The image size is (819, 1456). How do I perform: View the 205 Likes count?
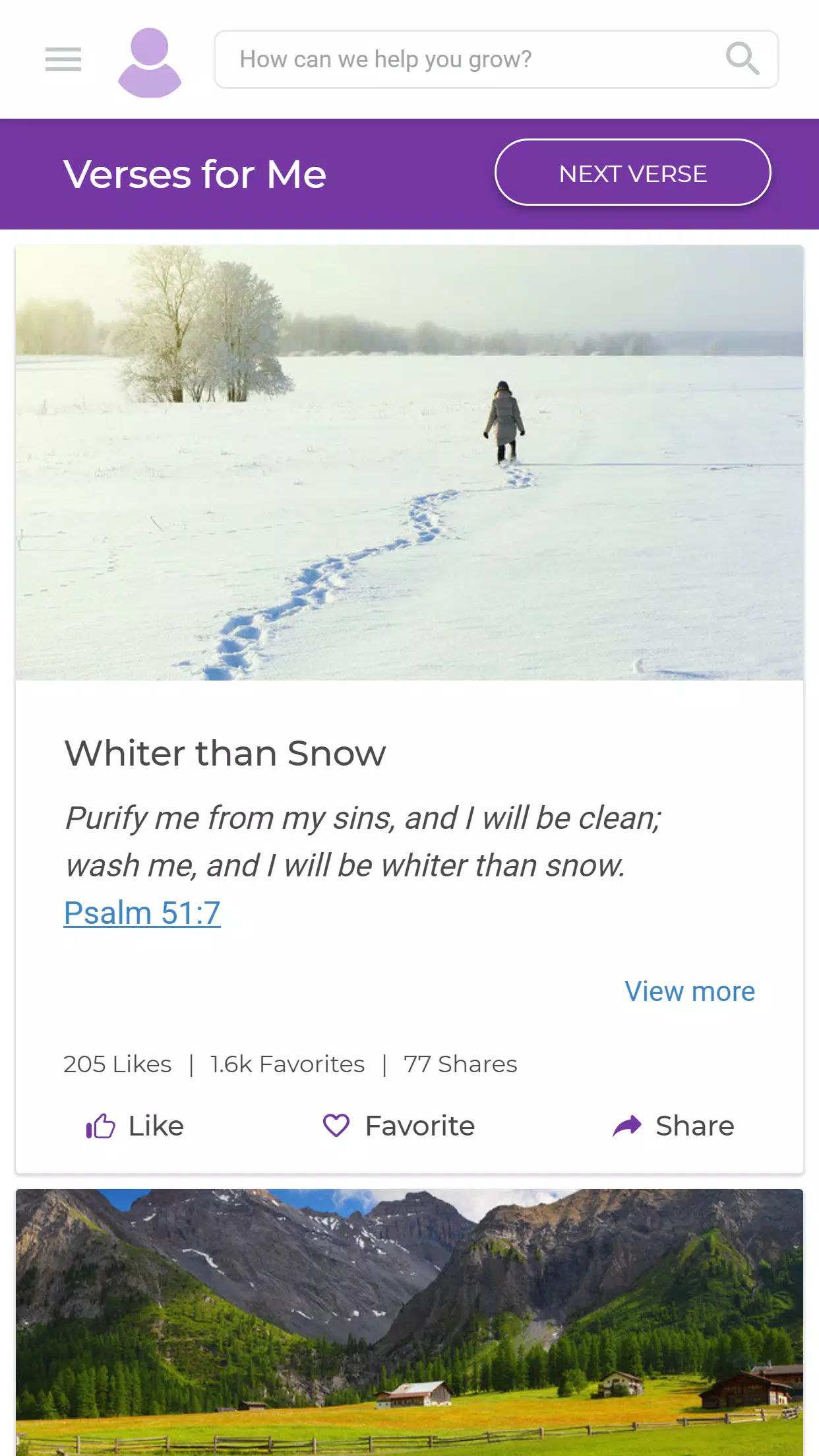coord(117,1064)
